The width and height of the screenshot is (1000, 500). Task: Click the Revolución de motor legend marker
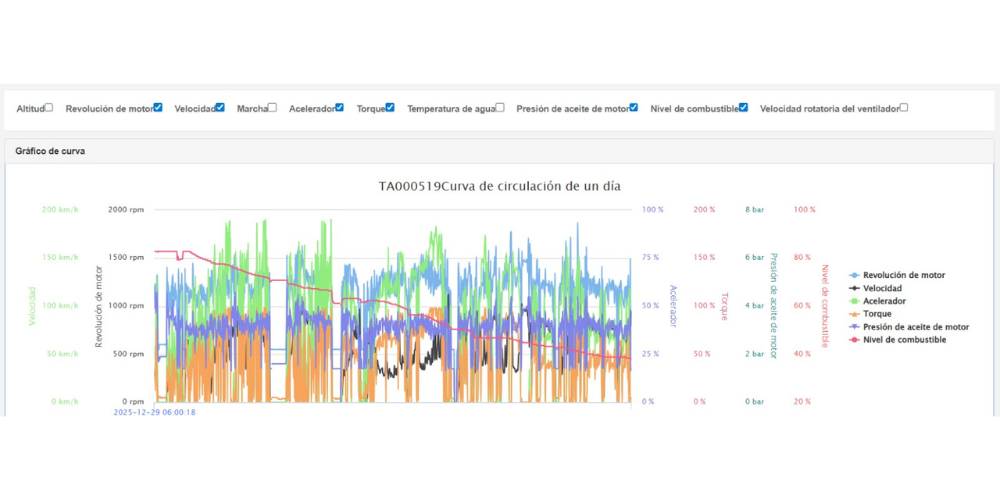(x=853, y=275)
